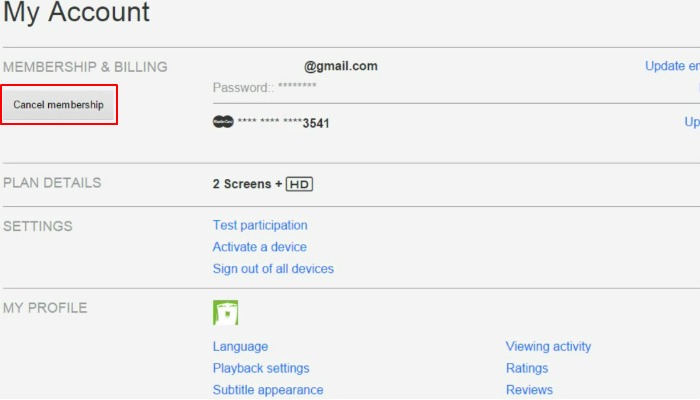Go to Playback settings

pos(261,369)
